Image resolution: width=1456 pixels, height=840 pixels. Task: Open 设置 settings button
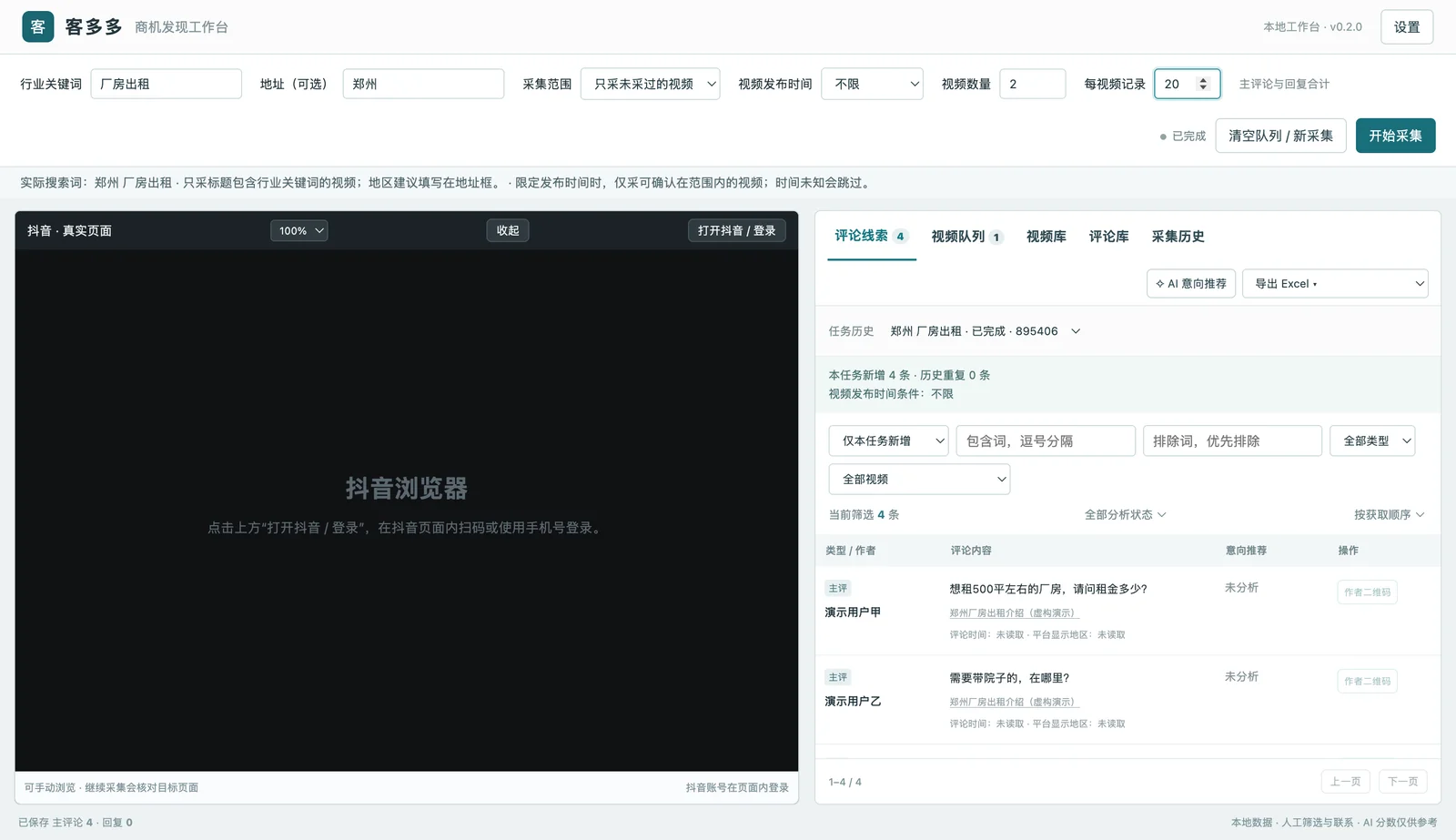[x=1407, y=27]
